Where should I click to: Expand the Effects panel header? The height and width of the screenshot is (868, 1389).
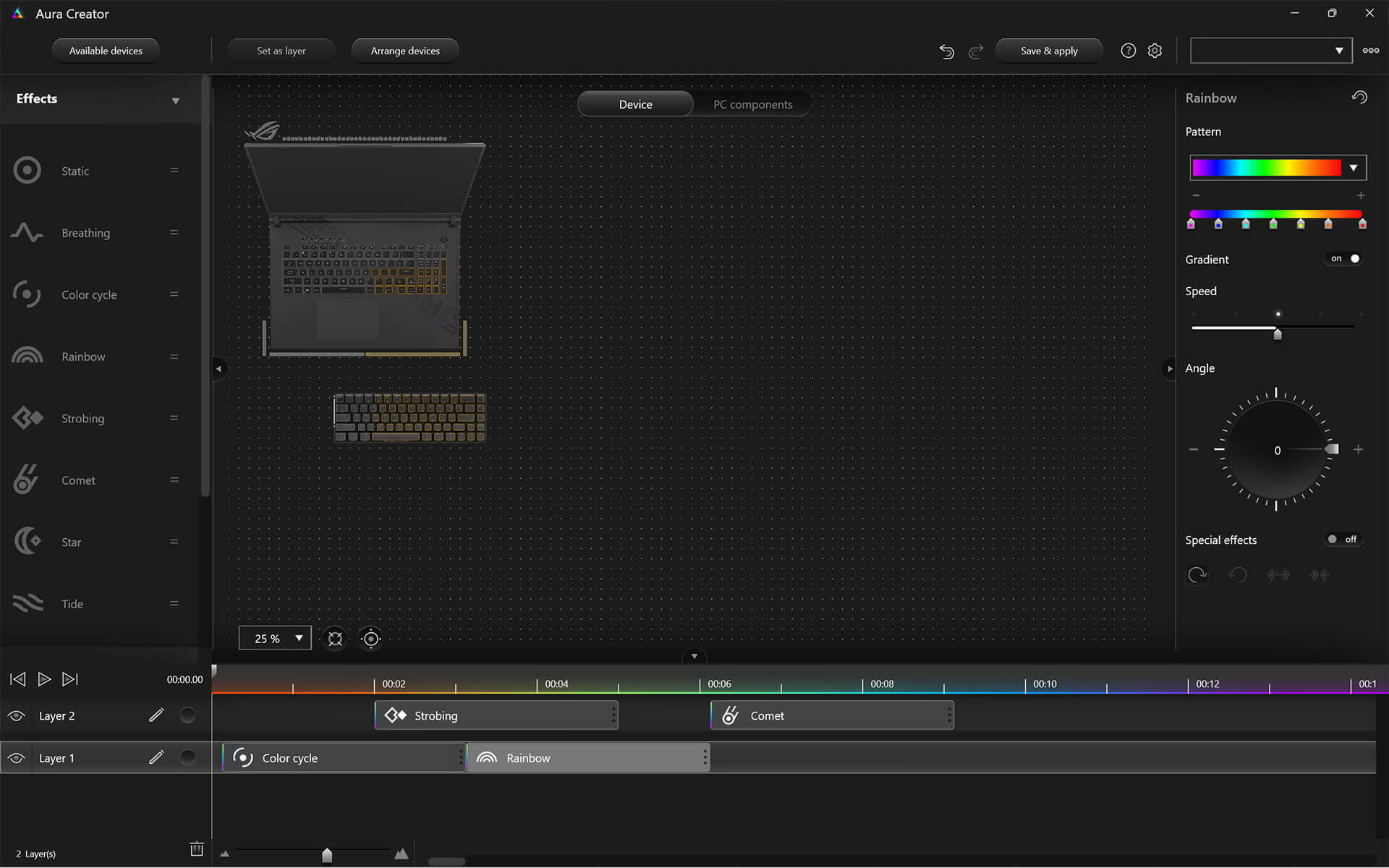(x=176, y=100)
